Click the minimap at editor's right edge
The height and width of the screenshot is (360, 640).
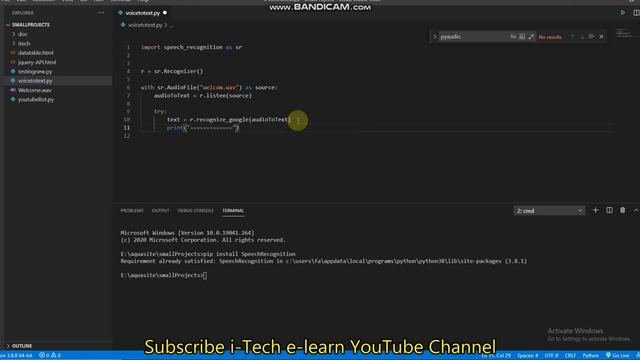coord(624,33)
